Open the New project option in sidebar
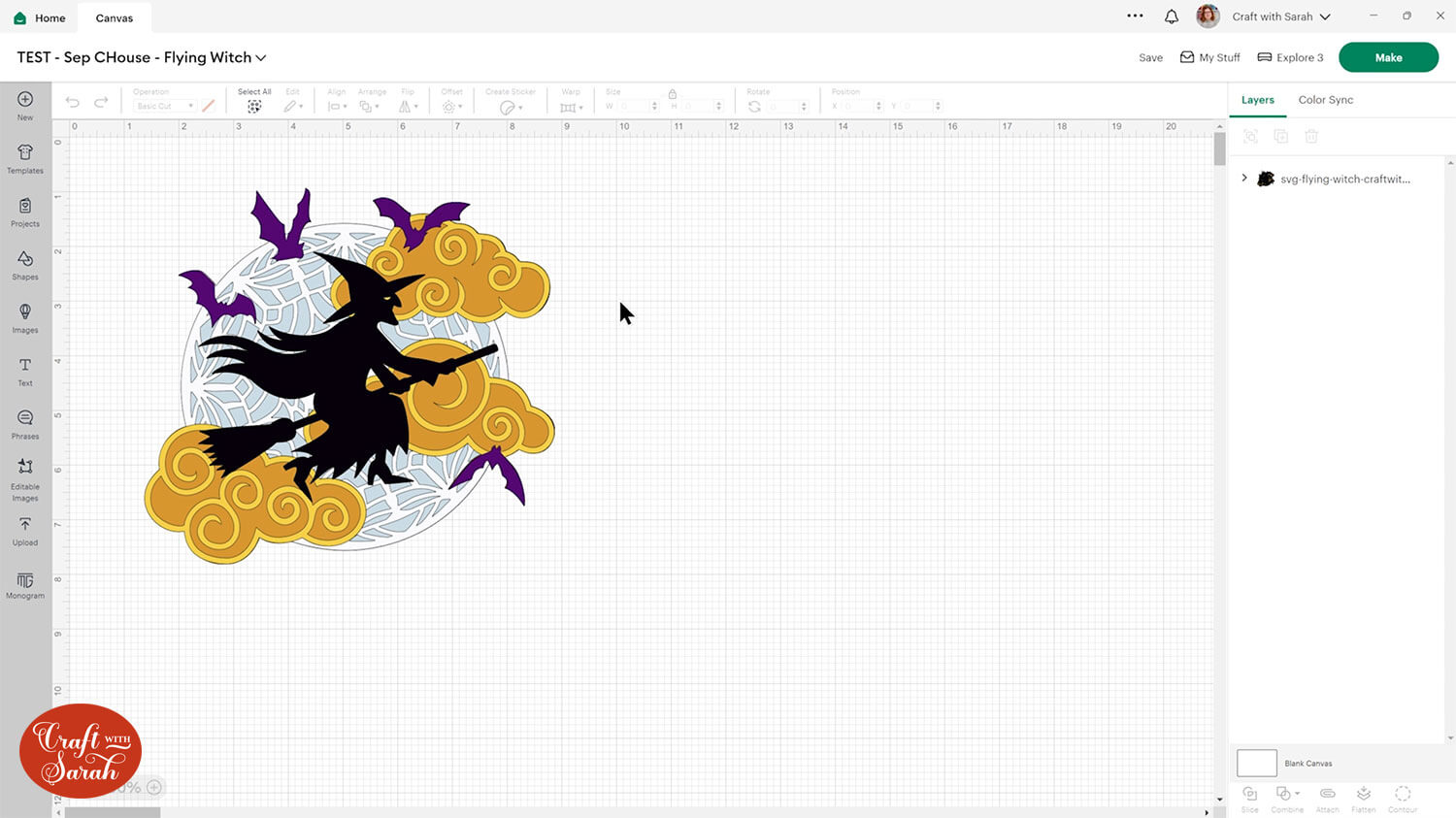Screen dimensions: 1456x818 (x=25, y=106)
